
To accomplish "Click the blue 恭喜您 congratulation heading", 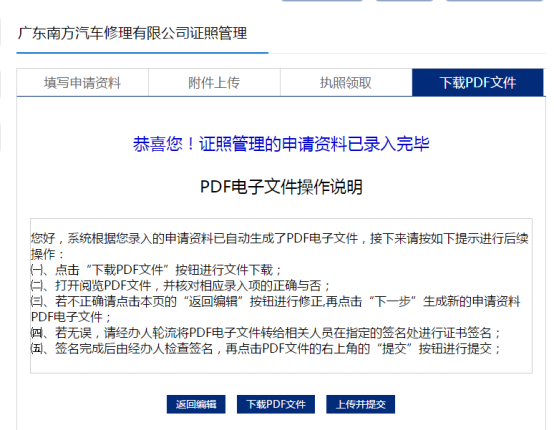I will coord(281,144).
